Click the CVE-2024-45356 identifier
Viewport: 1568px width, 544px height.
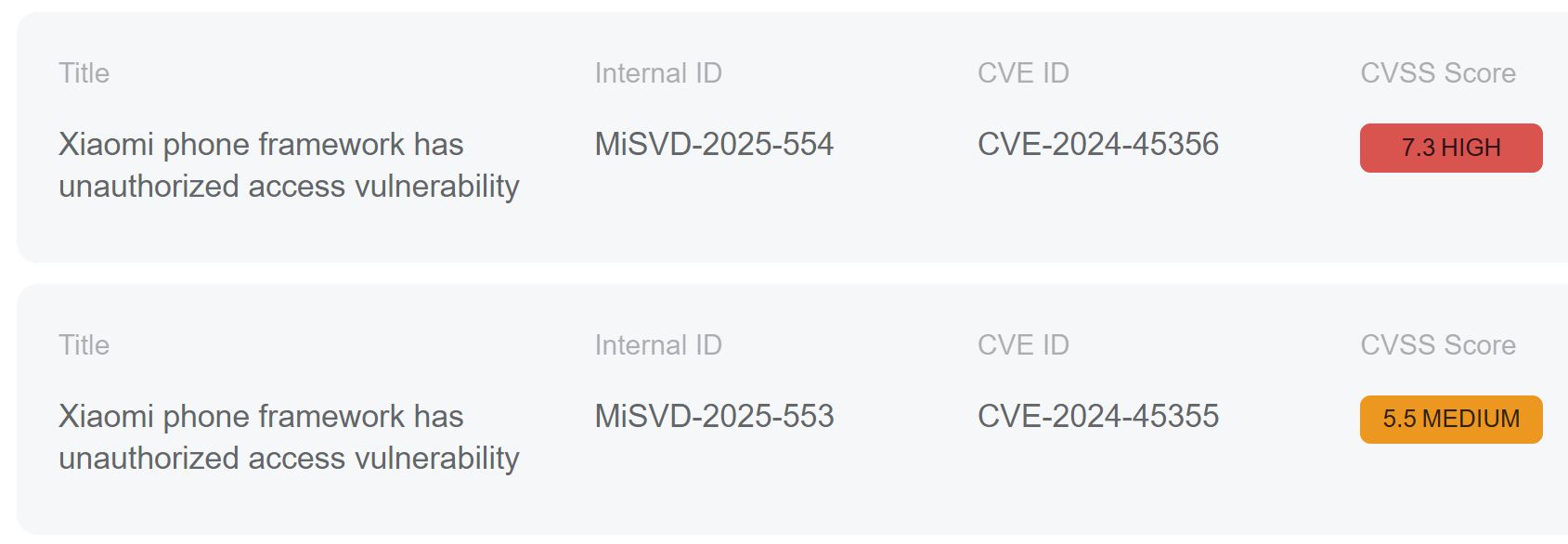click(x=1097, y=145)
